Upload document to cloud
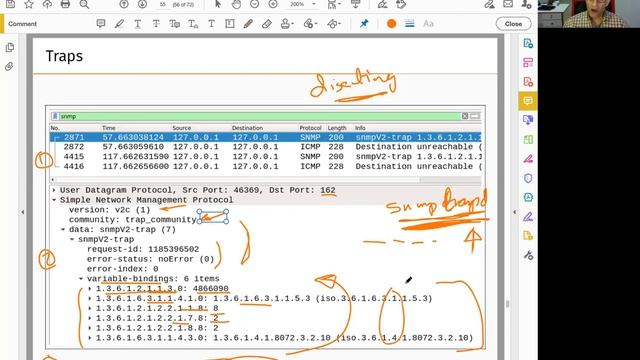 (x=47, y=4)
